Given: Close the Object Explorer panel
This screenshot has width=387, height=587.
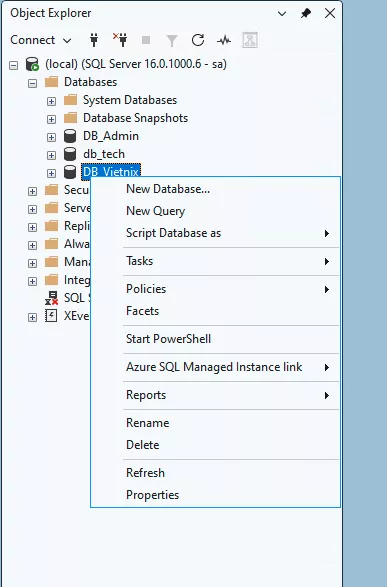Looking at the screenshot, I should [x=330, y=13].
